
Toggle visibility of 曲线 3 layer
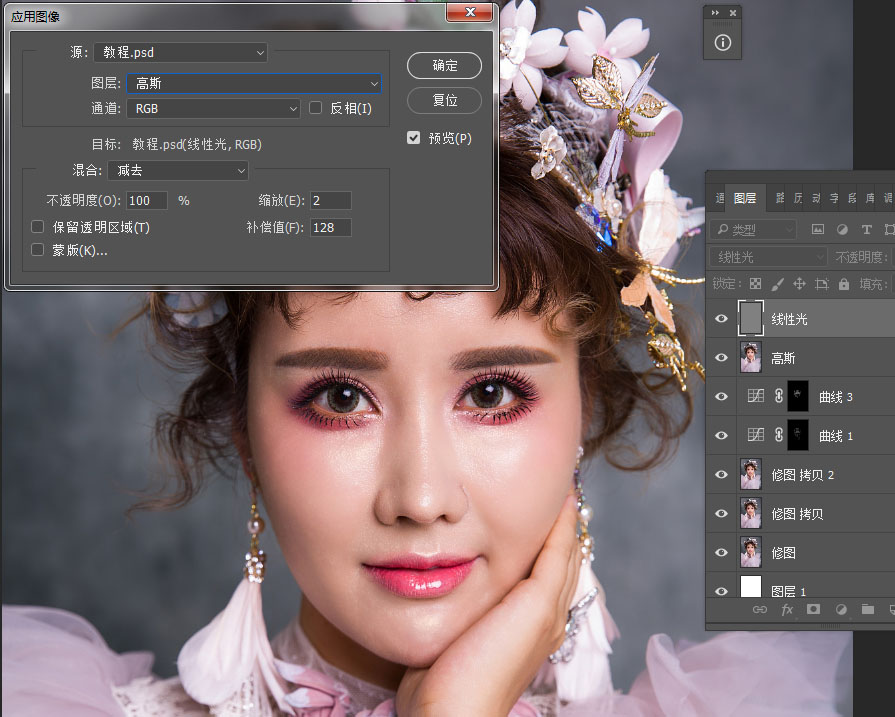[721, 396]
